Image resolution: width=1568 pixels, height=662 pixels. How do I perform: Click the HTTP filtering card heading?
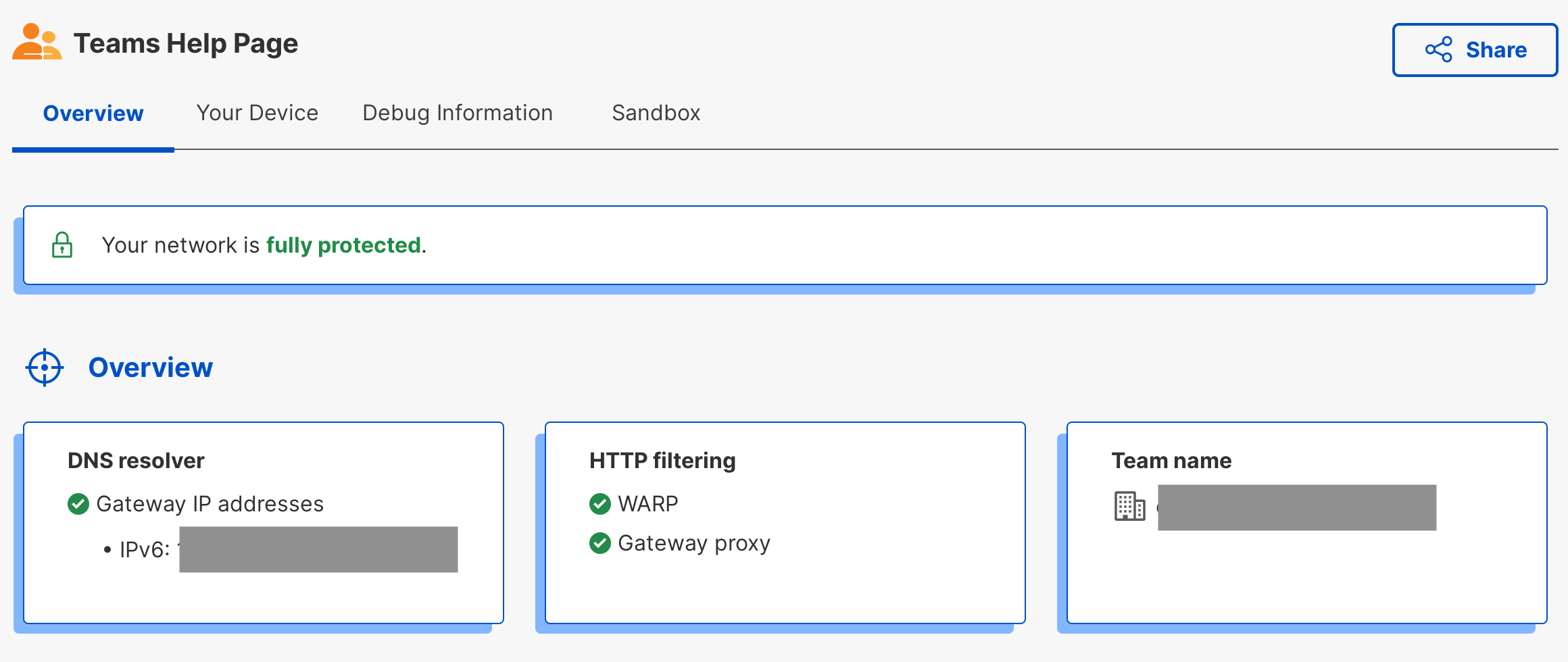(x=662, y=461)
